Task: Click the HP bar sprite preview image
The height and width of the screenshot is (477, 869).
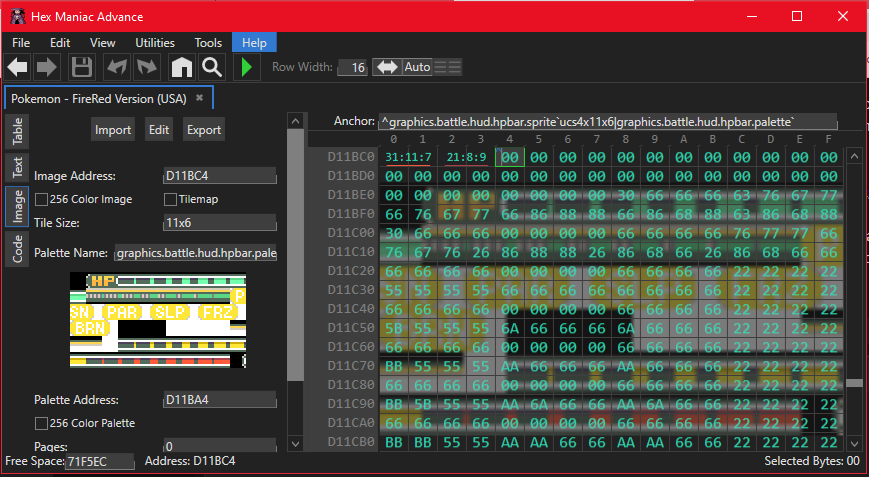Action: click(156, 321)
